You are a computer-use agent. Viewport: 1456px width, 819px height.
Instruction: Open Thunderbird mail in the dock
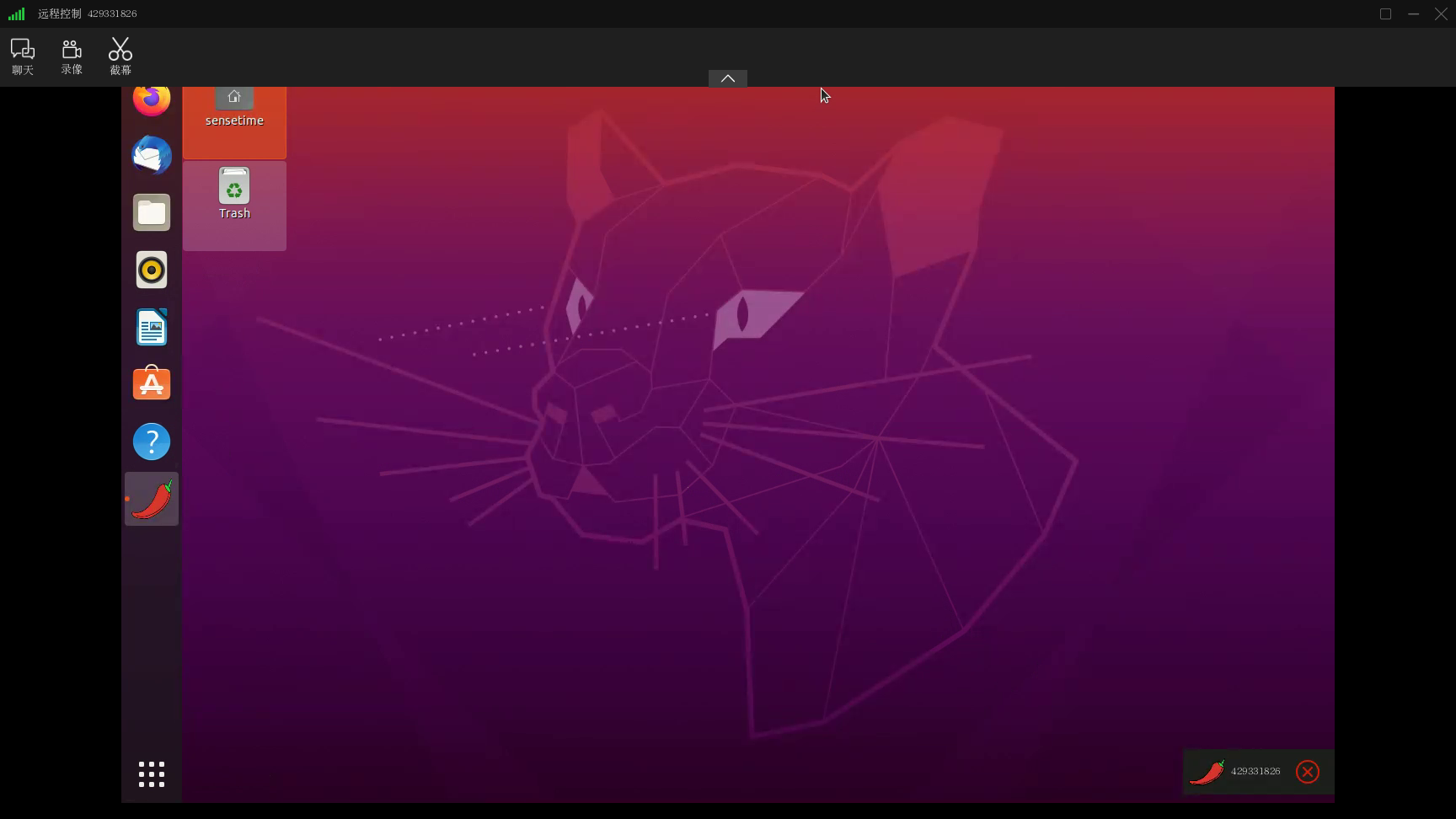click(x=152, y=156)
